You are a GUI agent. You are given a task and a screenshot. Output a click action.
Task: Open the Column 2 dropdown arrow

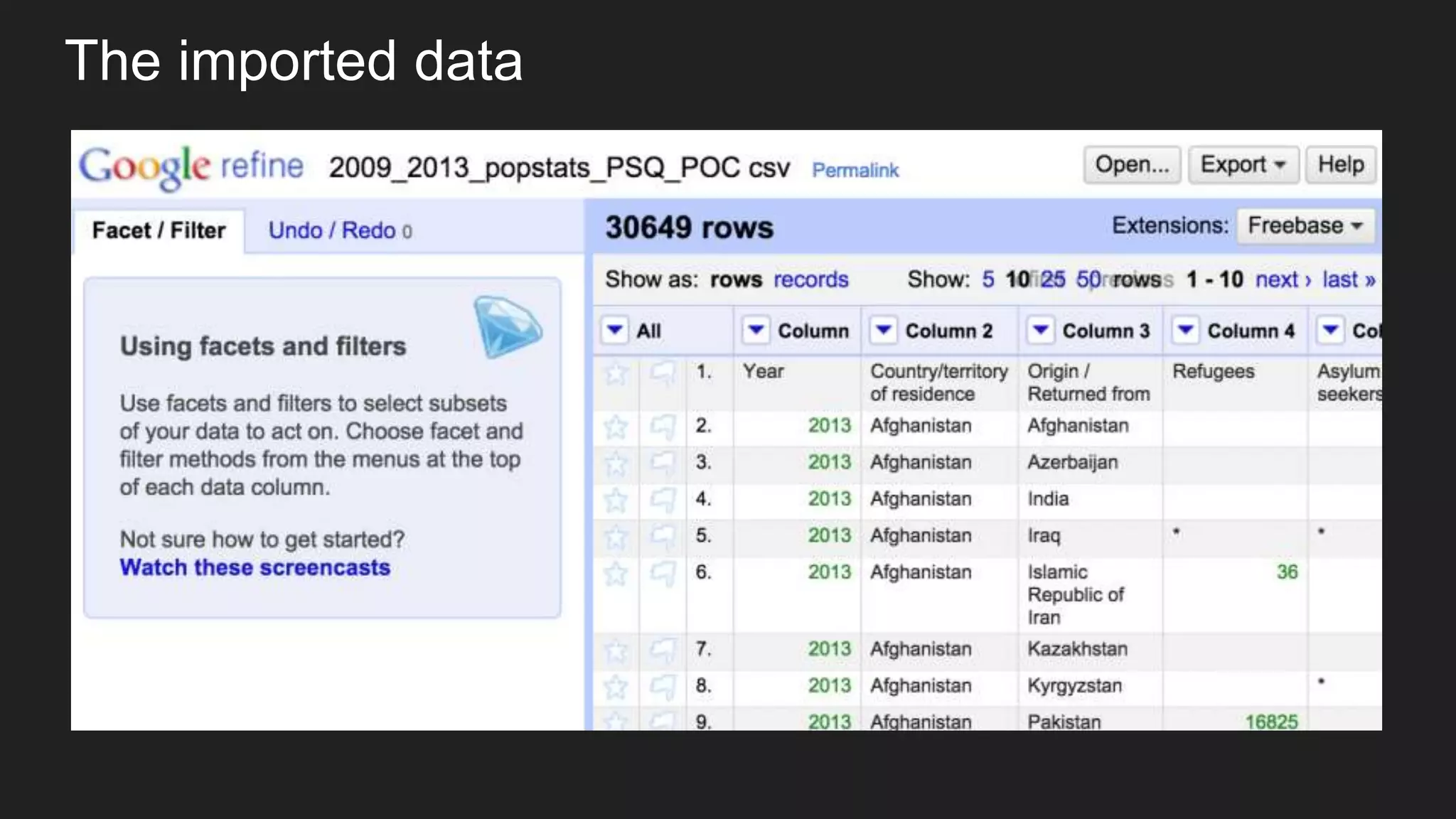click(x=884, y=331)
